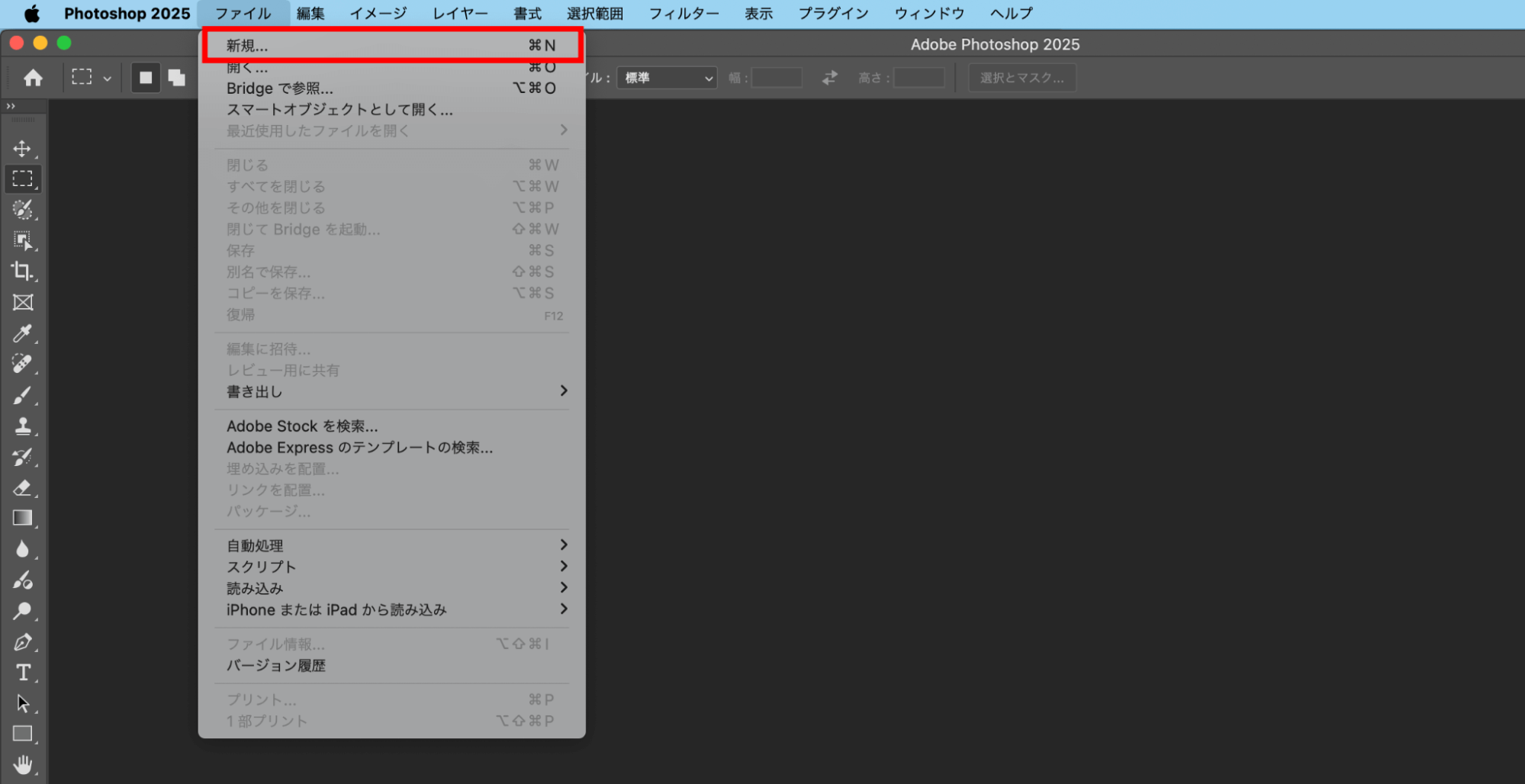Image resolution: width=1525 pixels, height=784 pixels.
Task: Open the プラグイン menu
Action: point(833,14)
